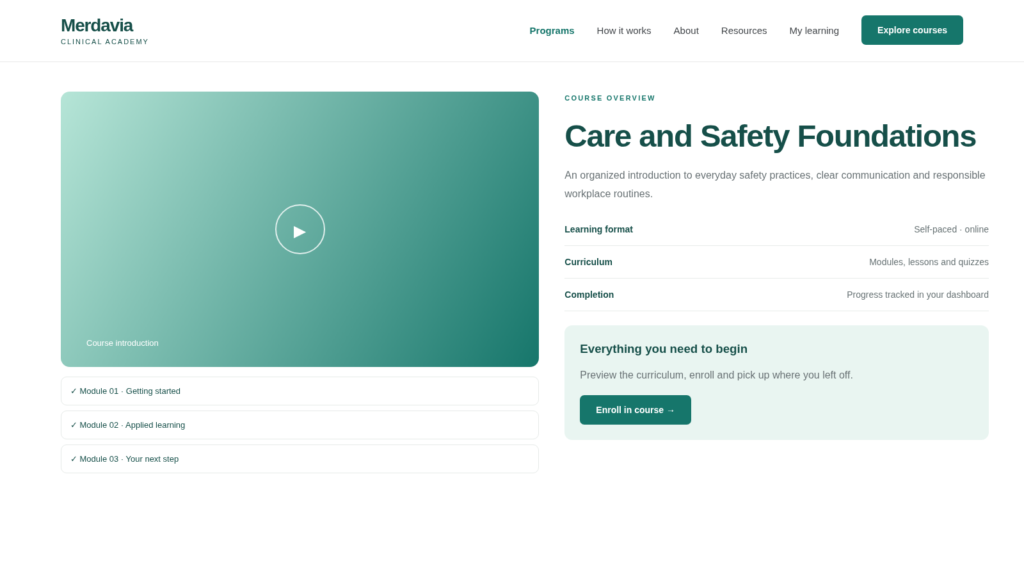Viewport: 1024px width, 570px height.
Task: Click Everything you need to begin heading
Action: (664, 349)
